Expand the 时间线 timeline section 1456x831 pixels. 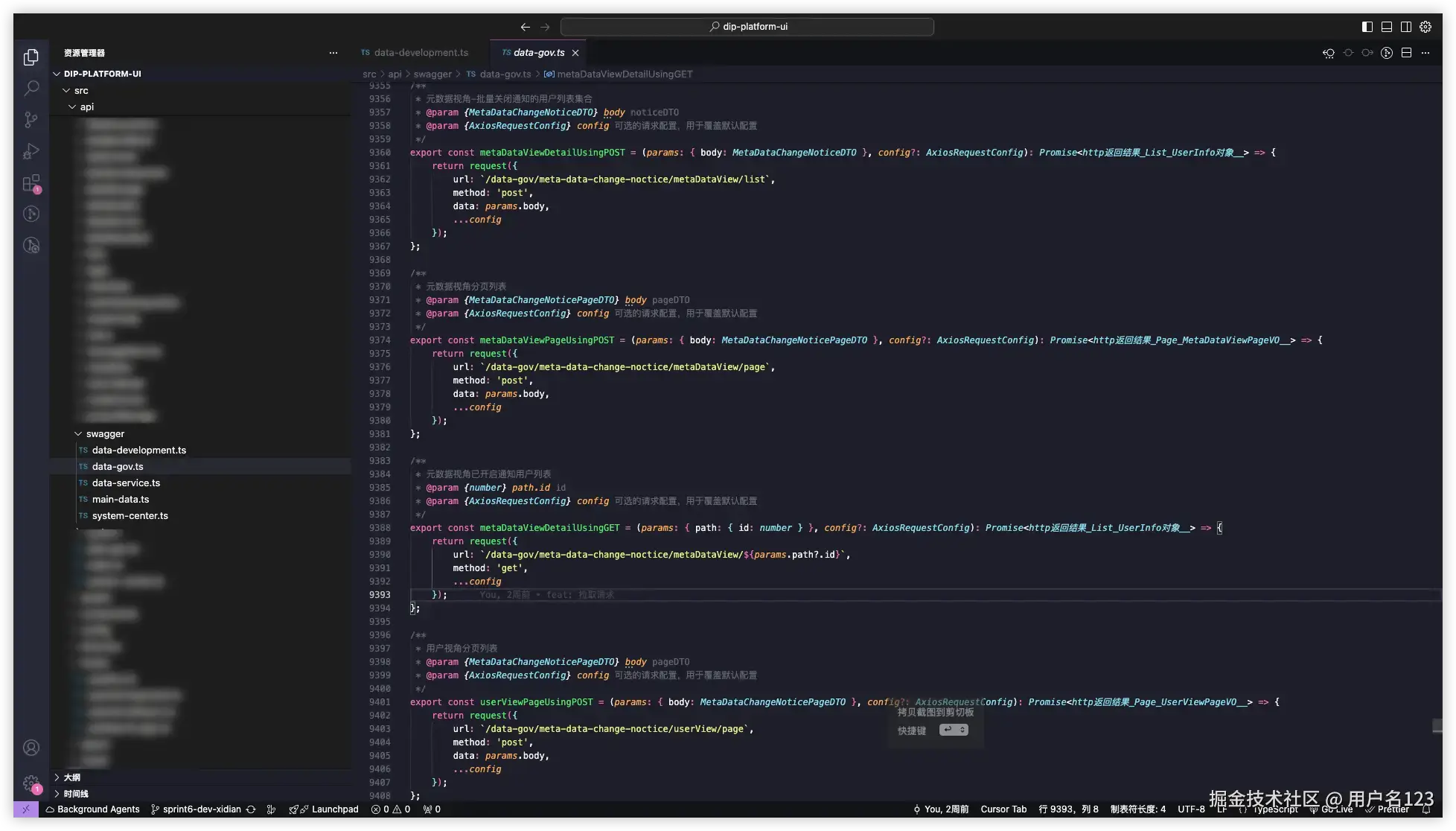pos(75,794)
